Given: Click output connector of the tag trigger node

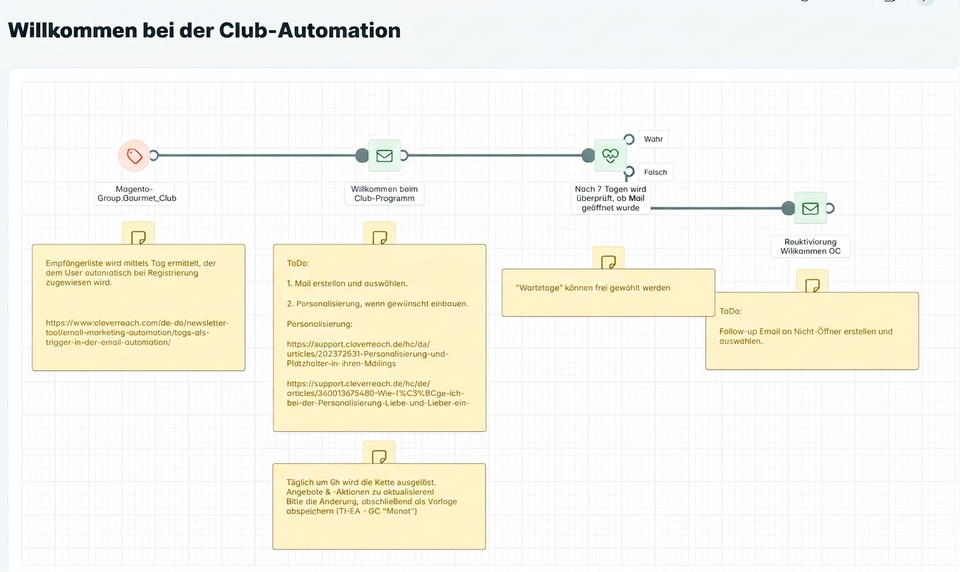Looking at the screenshot, I should (x=154, y=156).
